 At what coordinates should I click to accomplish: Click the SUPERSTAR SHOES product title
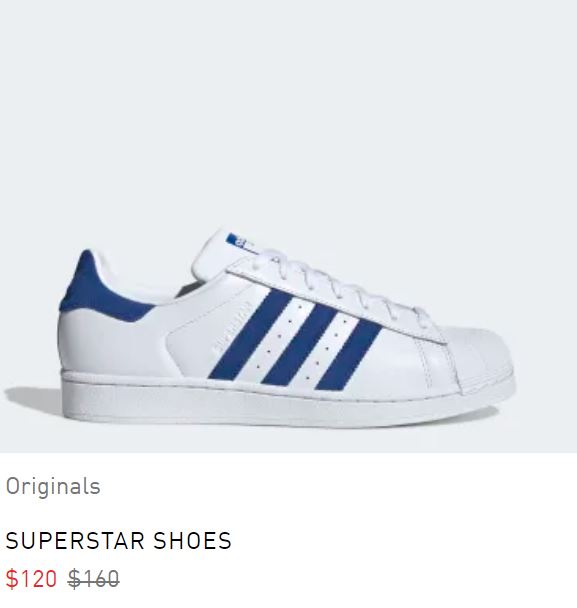tap(119, 541)
